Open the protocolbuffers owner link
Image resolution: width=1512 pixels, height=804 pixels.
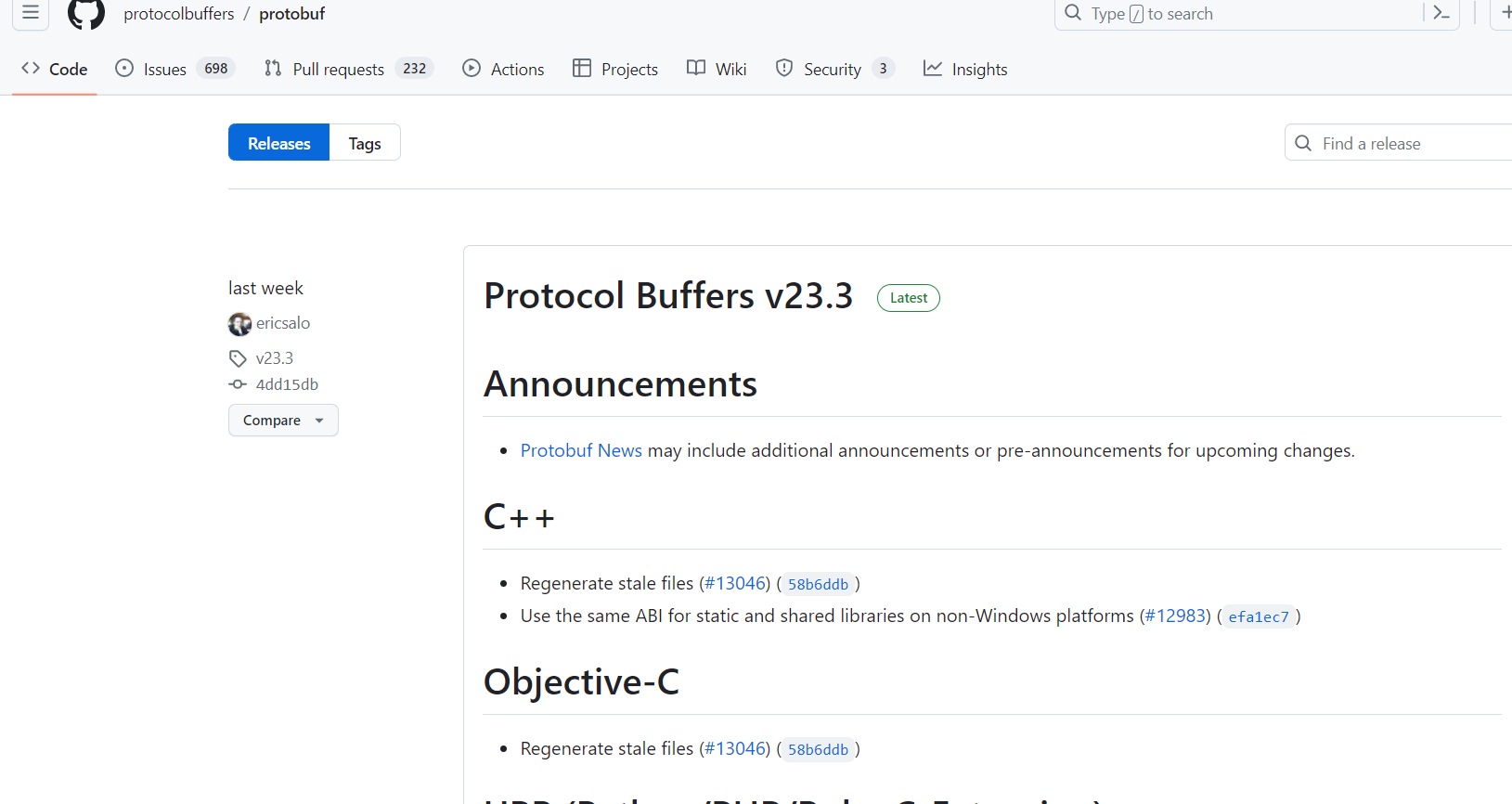pos(179,14)
